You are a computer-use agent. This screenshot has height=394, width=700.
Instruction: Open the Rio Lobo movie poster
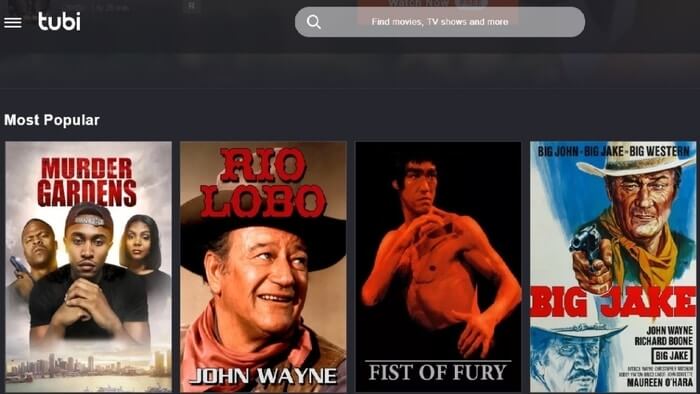(263, 267)
